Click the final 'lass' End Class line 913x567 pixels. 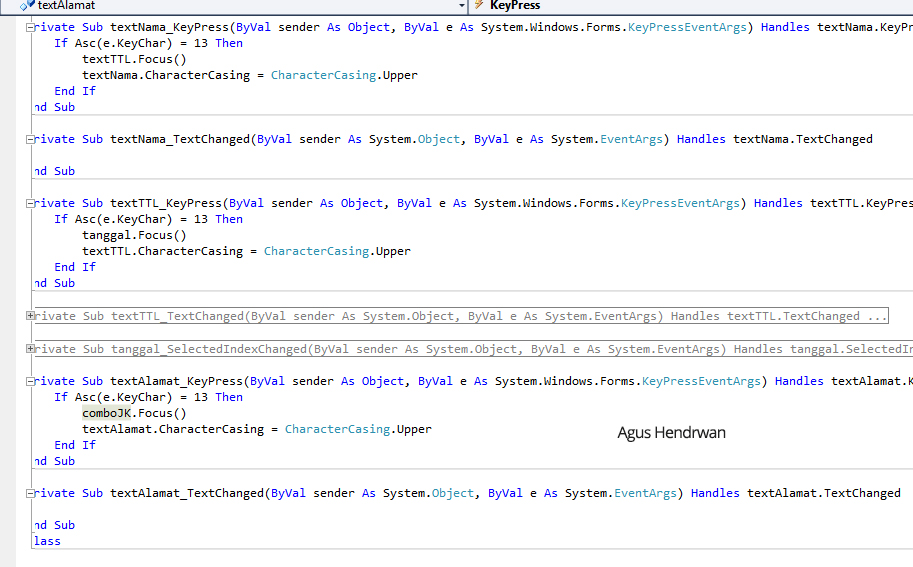pos(47,541)
